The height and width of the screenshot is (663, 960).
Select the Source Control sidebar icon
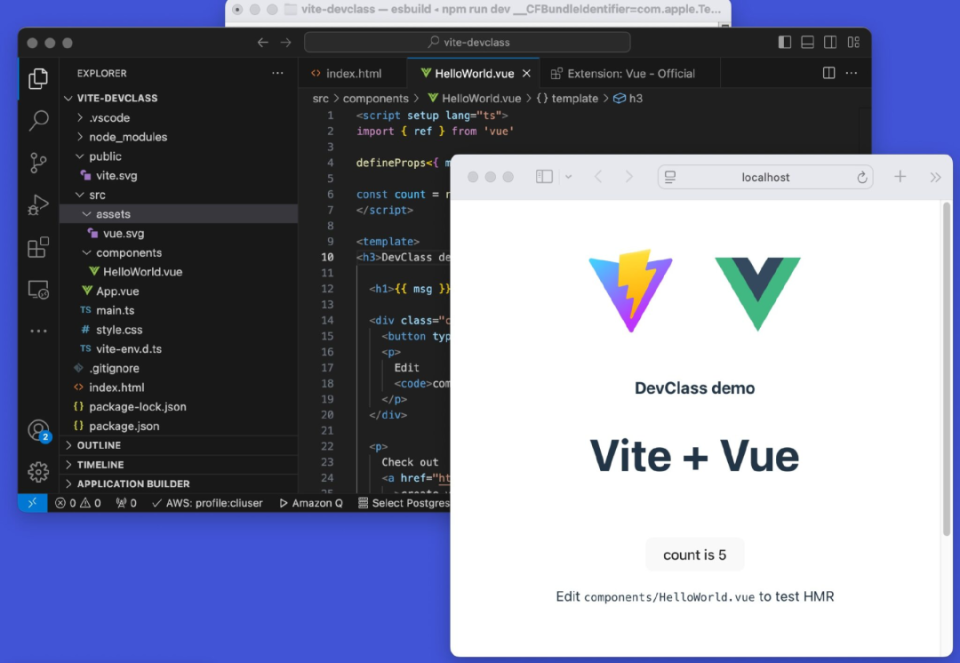coord(37,162)
